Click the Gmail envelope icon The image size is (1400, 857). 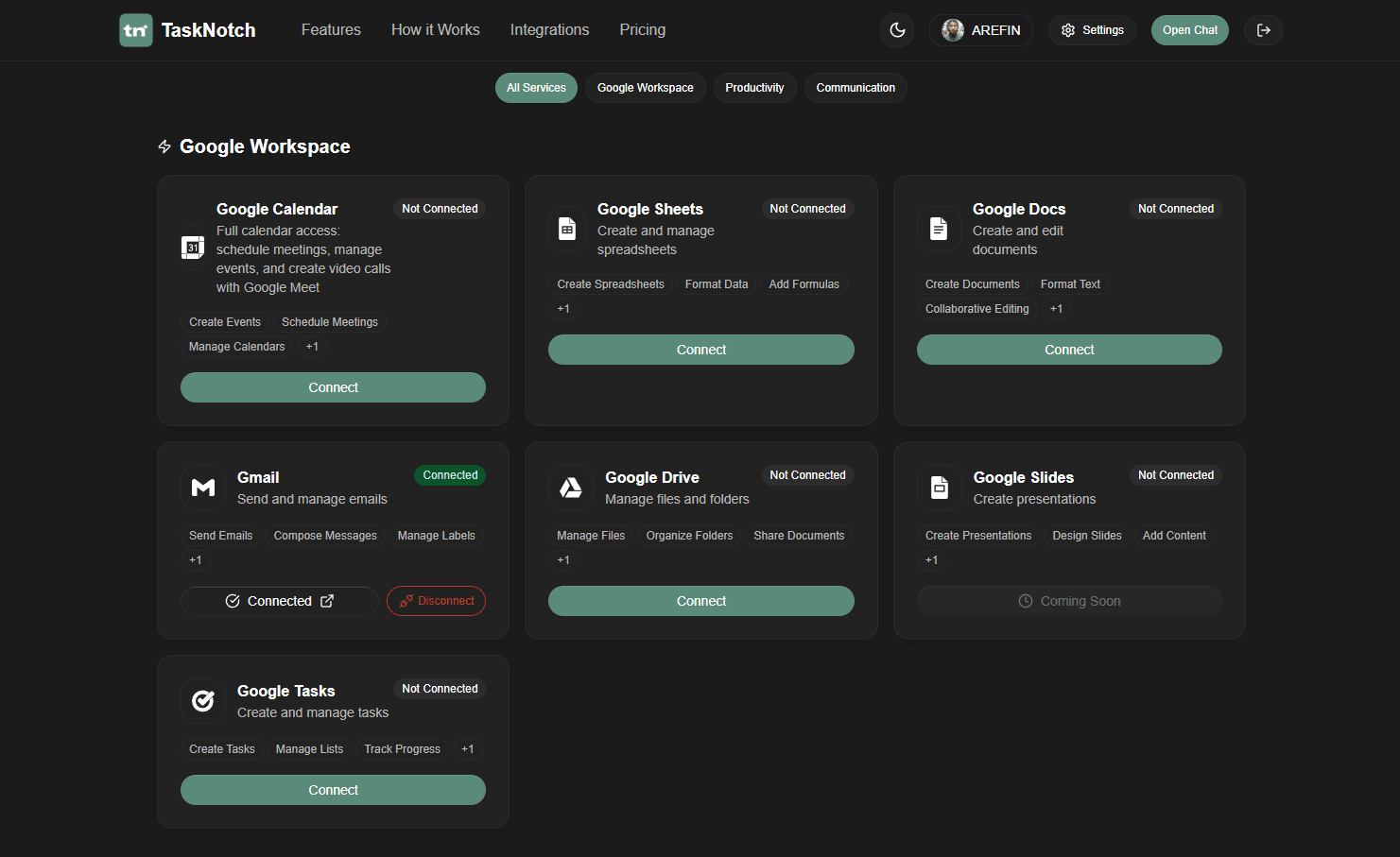tap(203, 488)
